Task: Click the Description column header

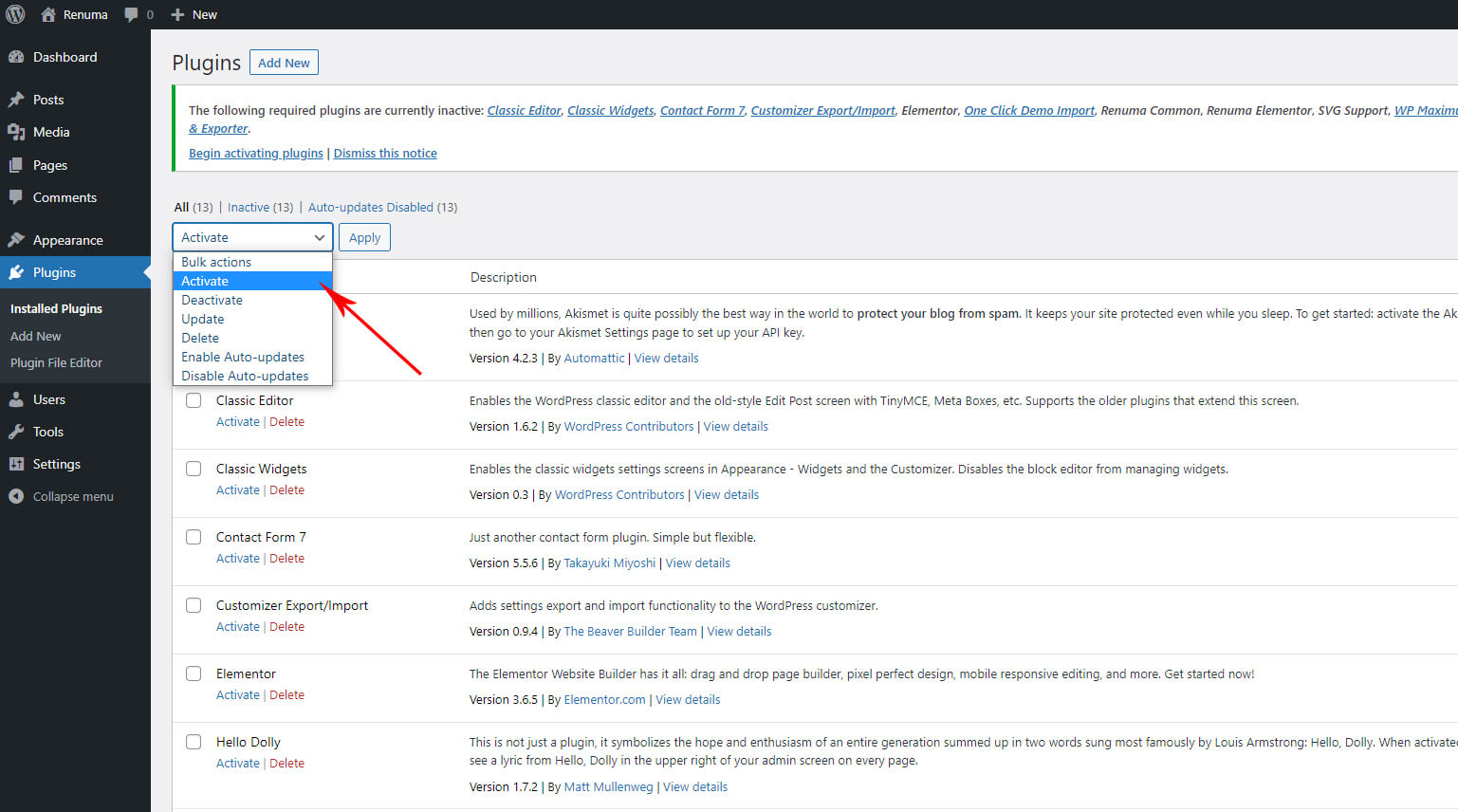Action: click(503, 277)
